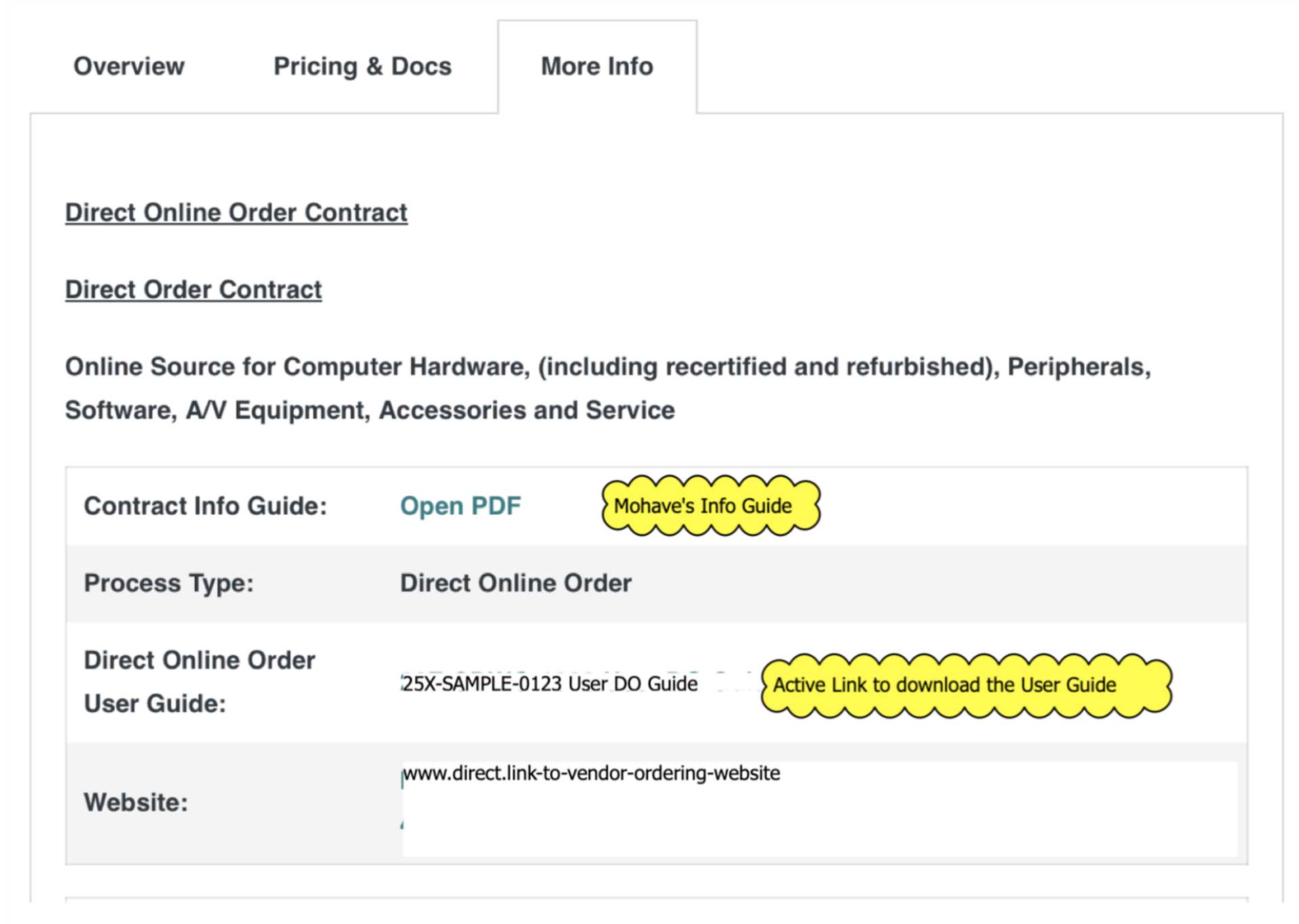The width and height of the screenshot is (1299, 924).
Task: Select the More Info tab
Action: click(x=597, y=66)
